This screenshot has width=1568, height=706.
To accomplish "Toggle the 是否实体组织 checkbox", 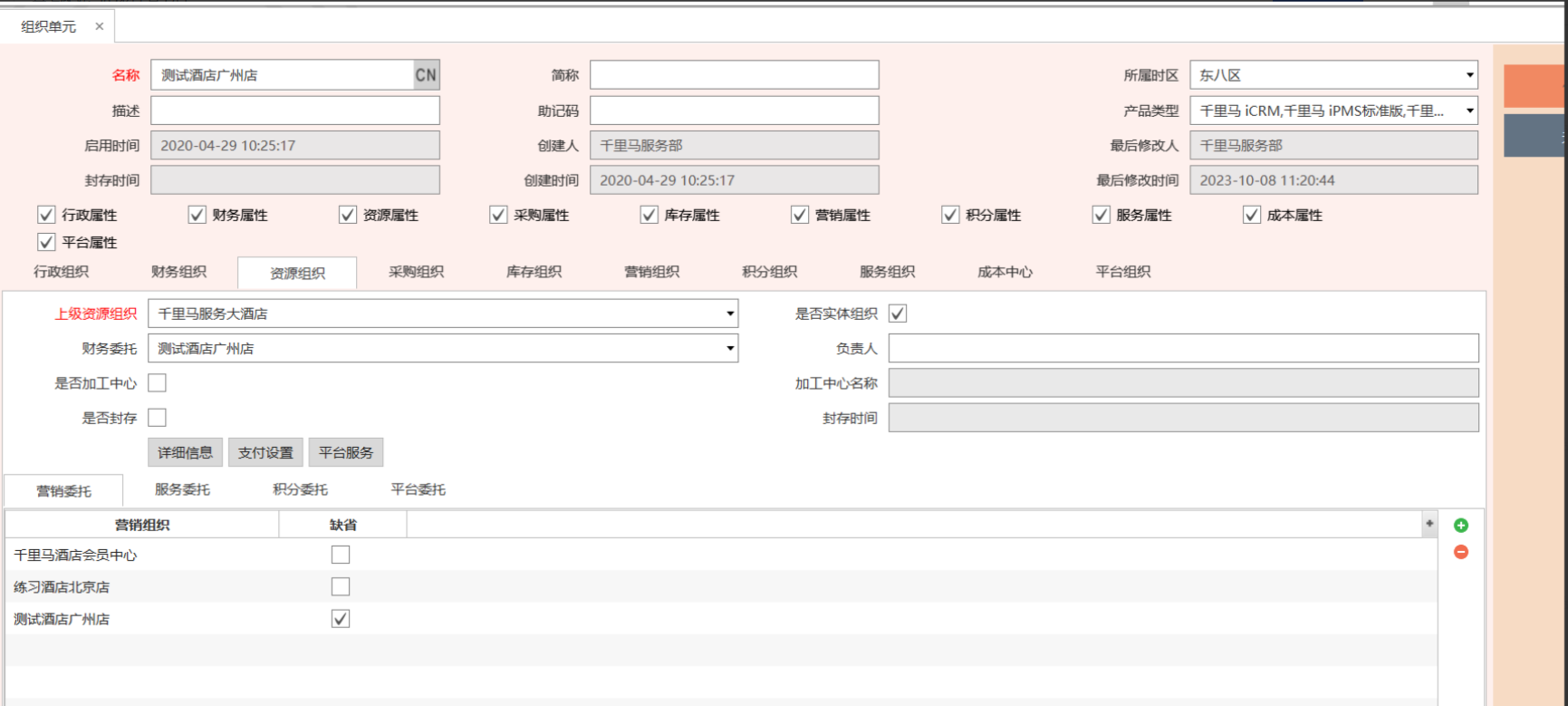I will click(x=898, y=314).
